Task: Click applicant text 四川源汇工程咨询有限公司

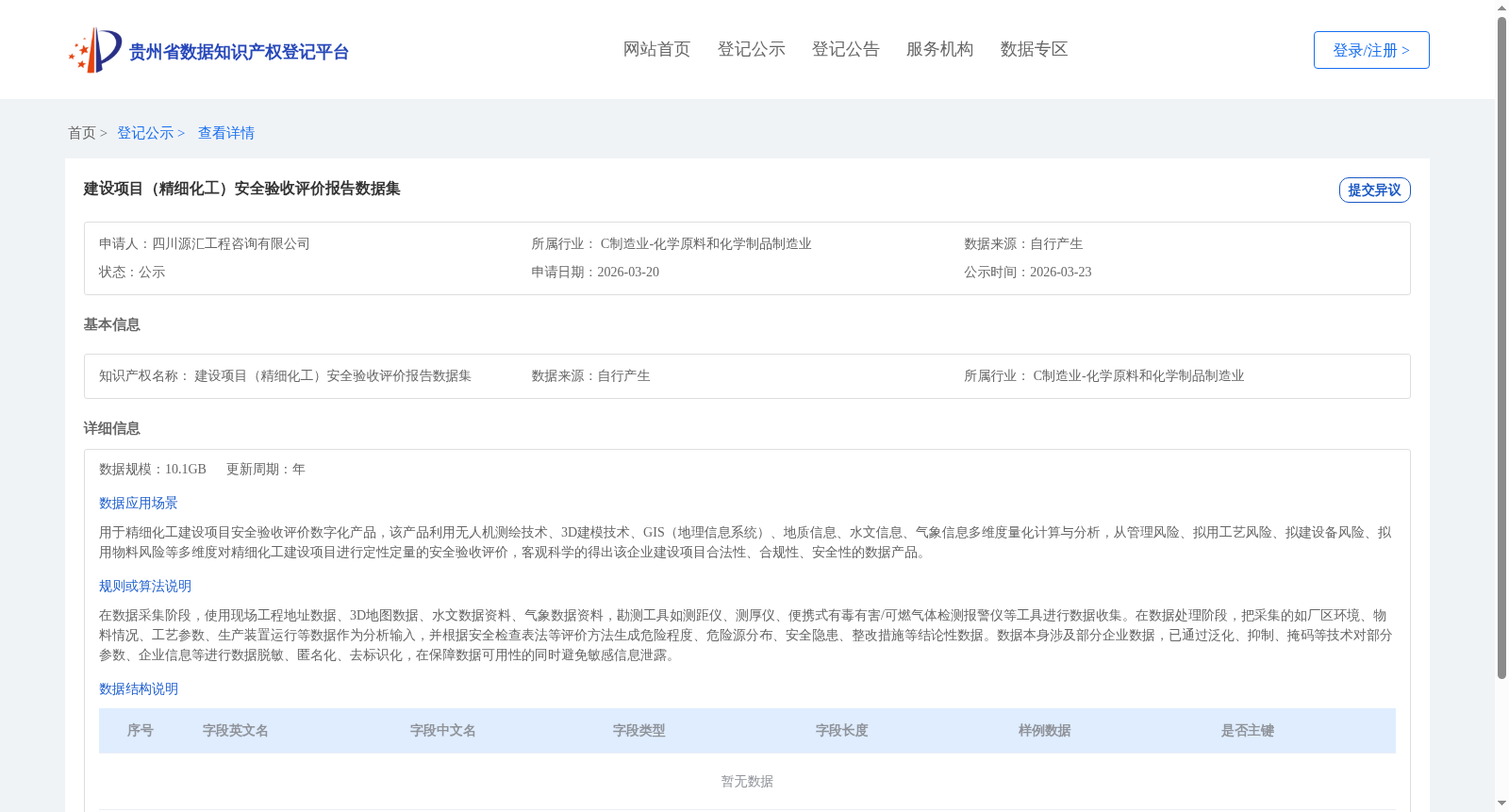Action: click(x=231, y=243)
